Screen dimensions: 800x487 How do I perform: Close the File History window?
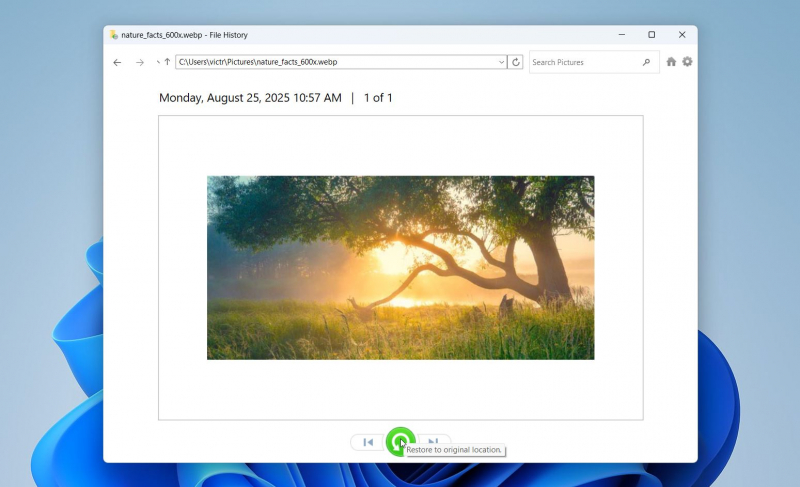coord(682,35)
